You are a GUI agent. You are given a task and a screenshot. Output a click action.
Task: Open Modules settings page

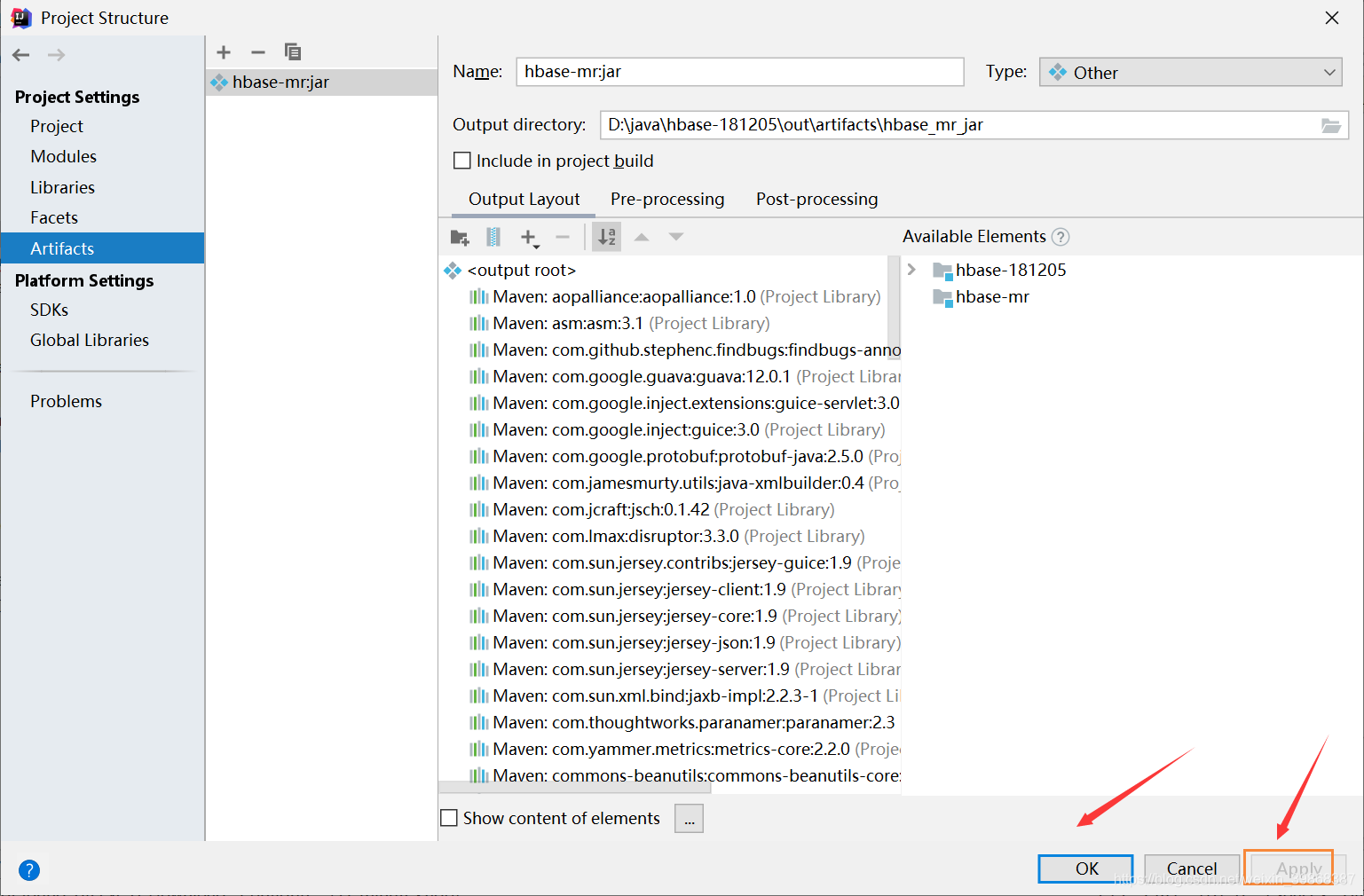coord(63,156)
